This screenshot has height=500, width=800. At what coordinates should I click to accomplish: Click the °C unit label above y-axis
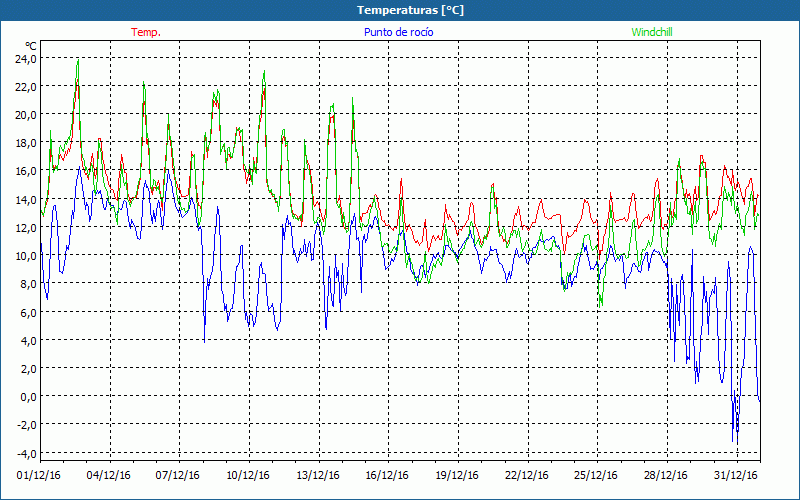(x=30, y=46)
